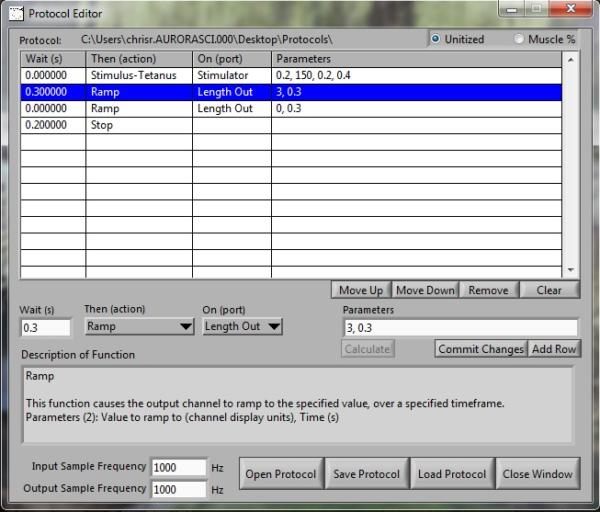600x512 pixels.
Task: Click the Load Protocol button
Action: pyautogui.click(x=452, y=474)
